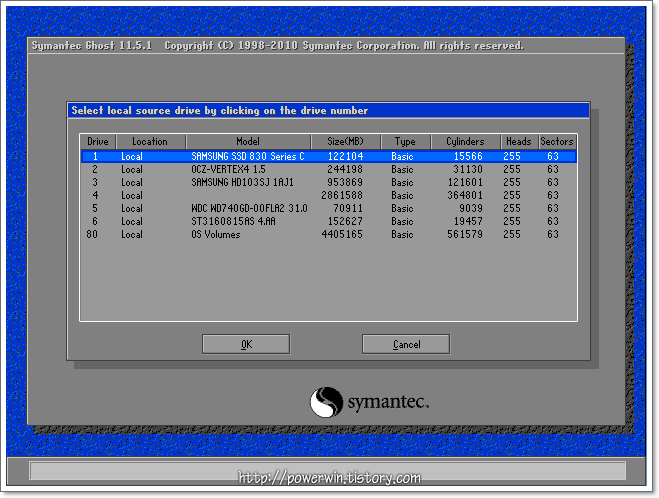Click the Symantec logo icon

(x=326, y=402)
